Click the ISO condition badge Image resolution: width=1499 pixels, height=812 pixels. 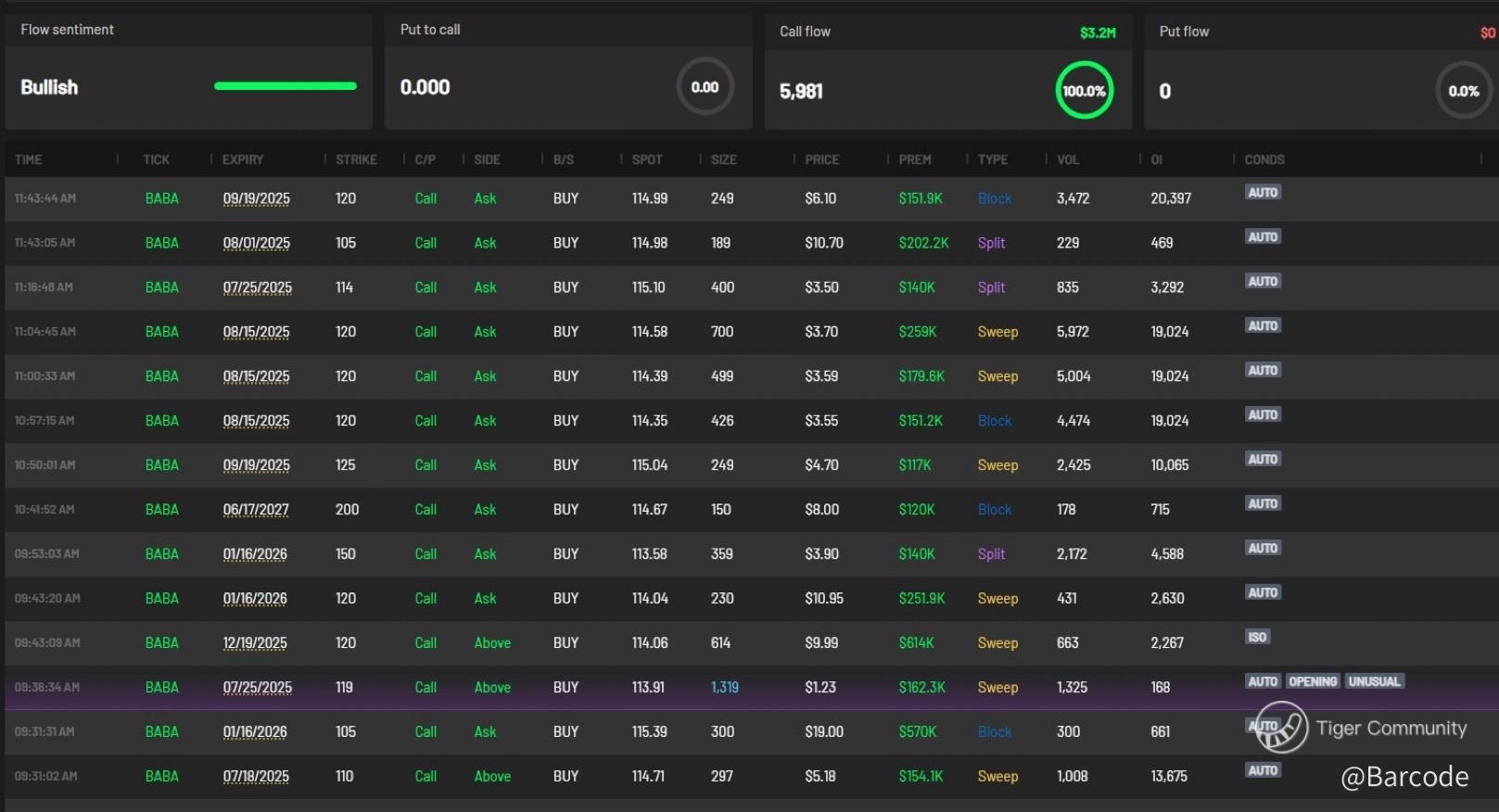click(1257, 637)
